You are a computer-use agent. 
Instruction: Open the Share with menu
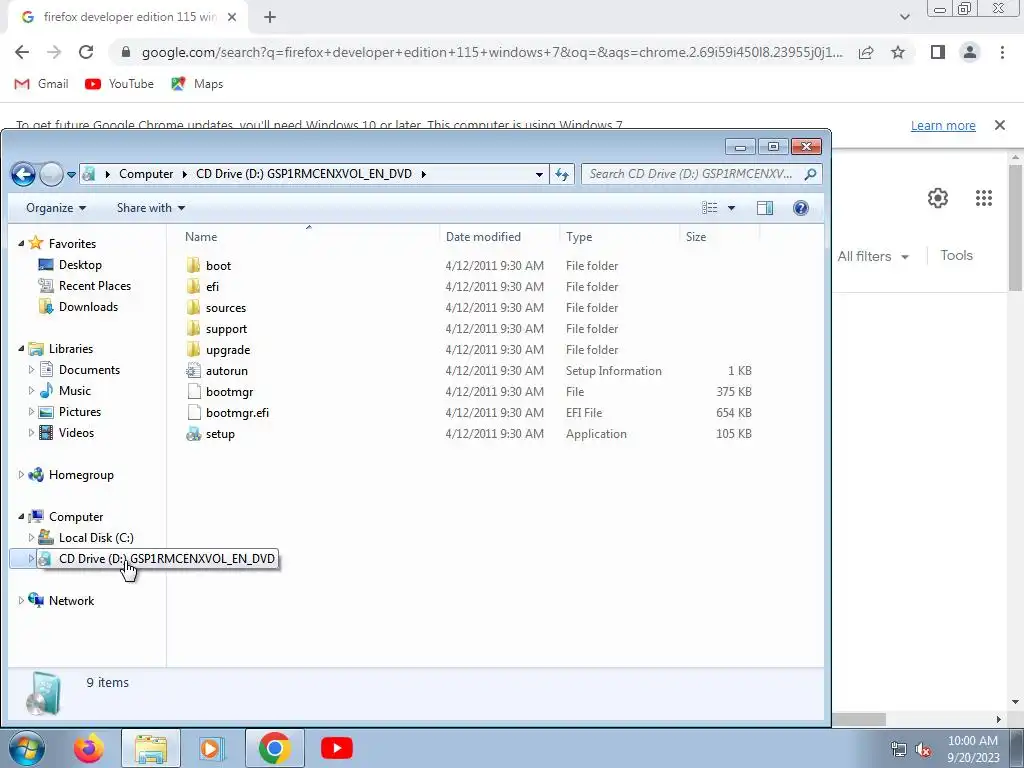pos(151,208)
